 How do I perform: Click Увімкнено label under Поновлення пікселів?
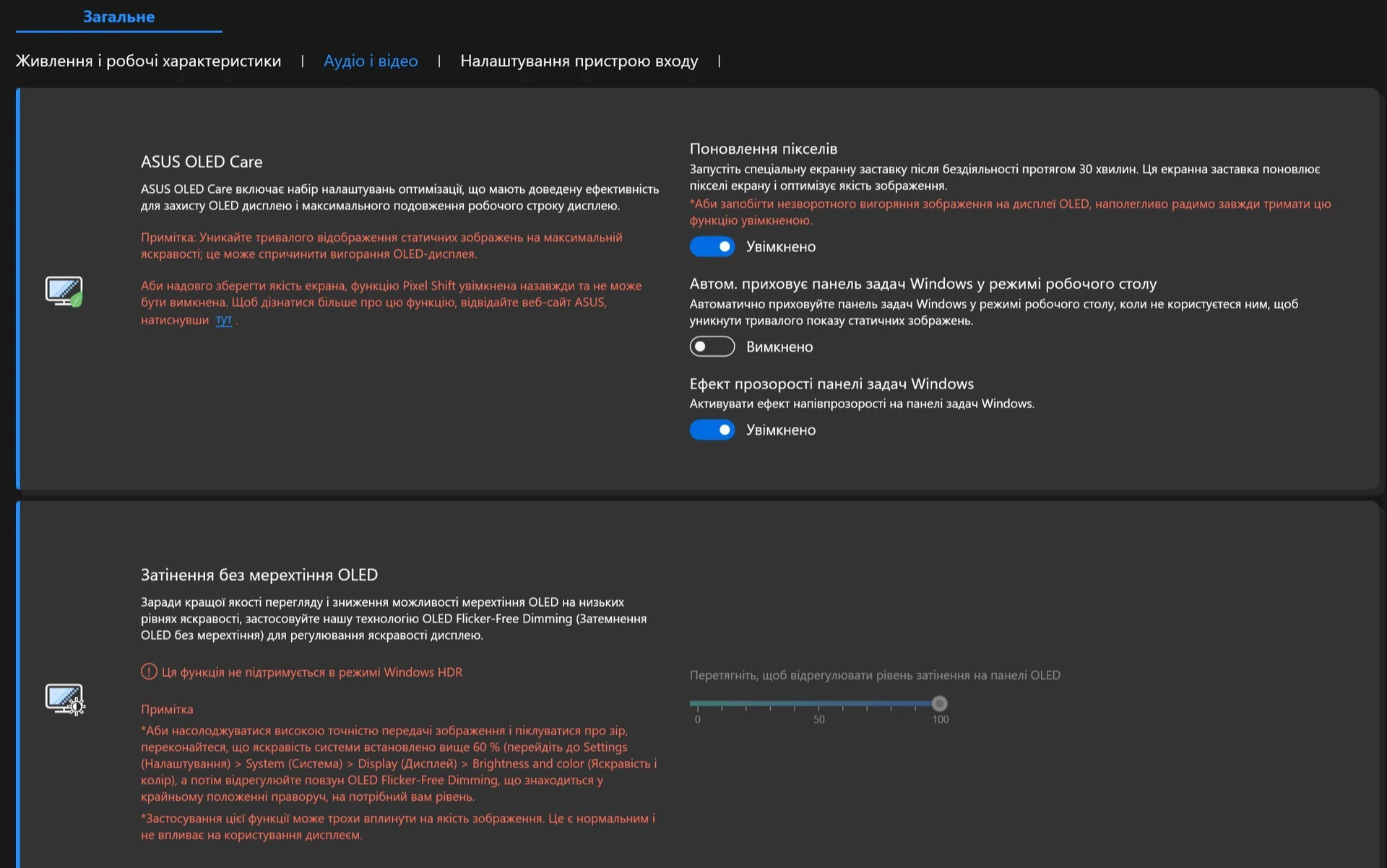tap(781, 247)
